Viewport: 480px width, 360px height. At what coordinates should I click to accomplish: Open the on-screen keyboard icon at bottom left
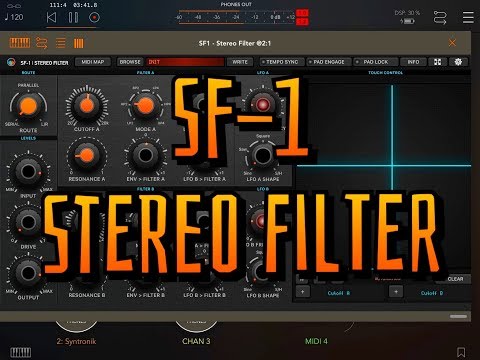click(20, 352)
